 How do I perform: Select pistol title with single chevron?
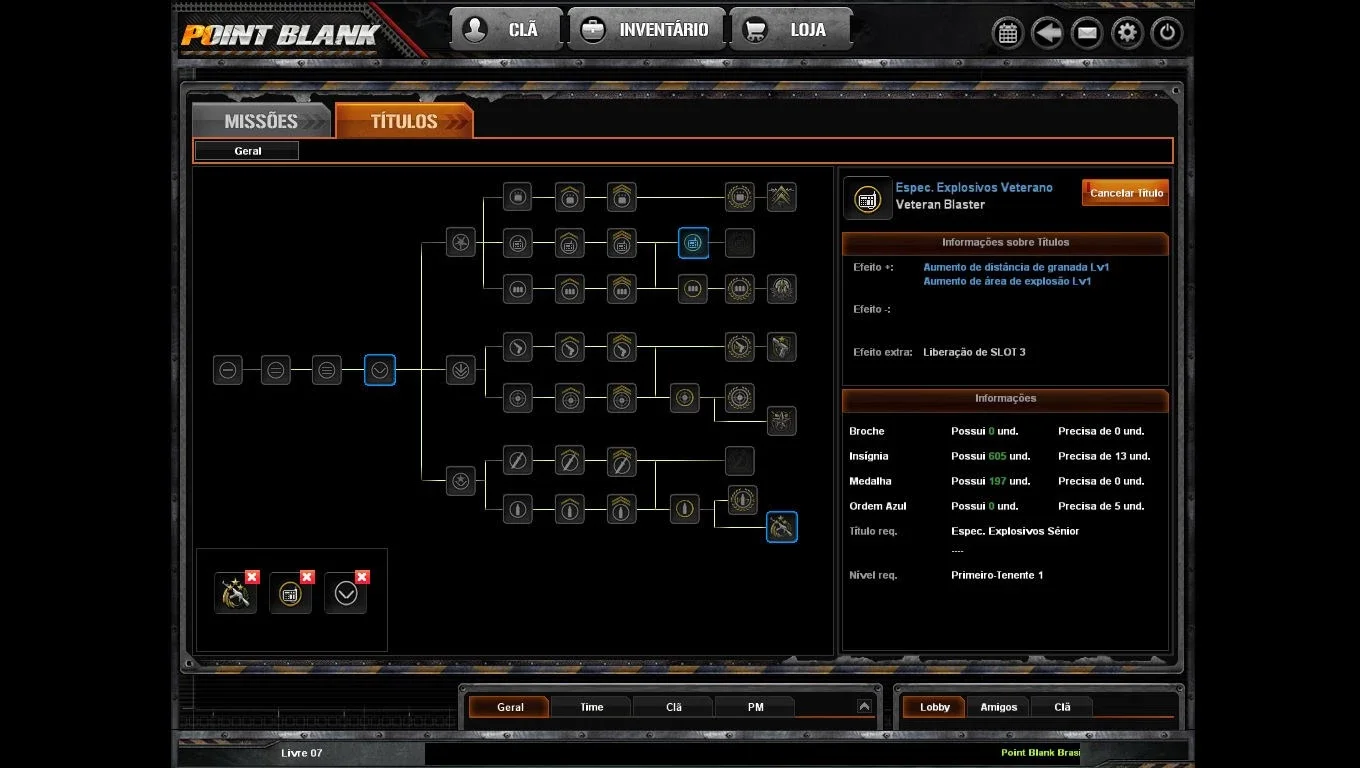570,347
